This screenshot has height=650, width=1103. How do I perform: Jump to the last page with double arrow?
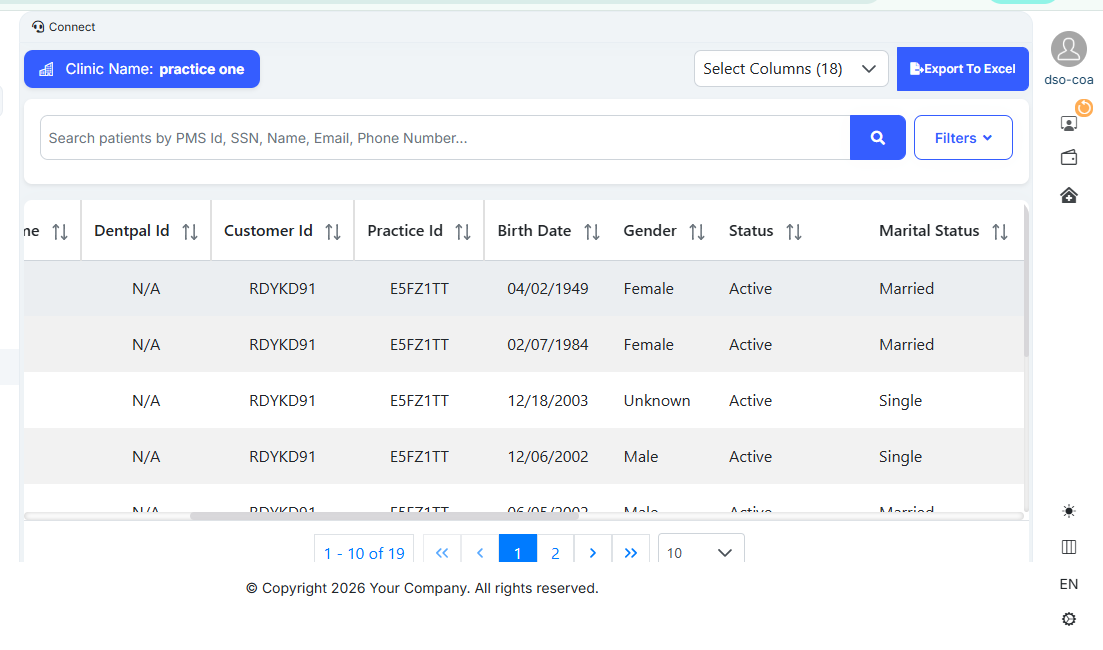point(631,552)
